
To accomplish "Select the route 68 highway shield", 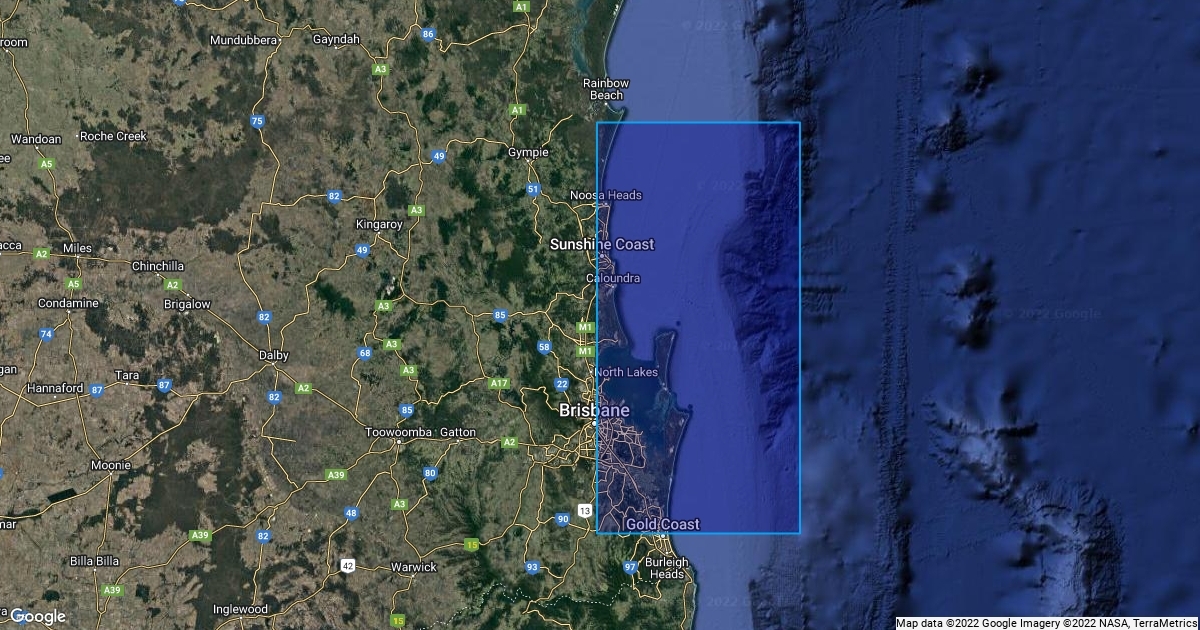I will click(365, 353).
